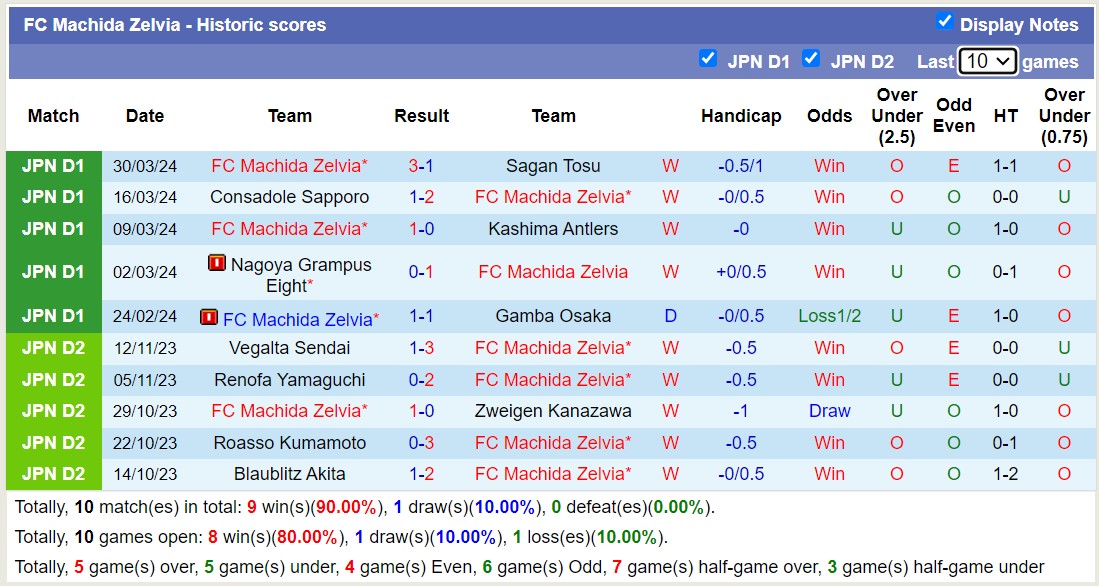1099x586 pixels.
Task: Click the red card icon beside FC Machida Zelvia
Action: tap(209, 316)
